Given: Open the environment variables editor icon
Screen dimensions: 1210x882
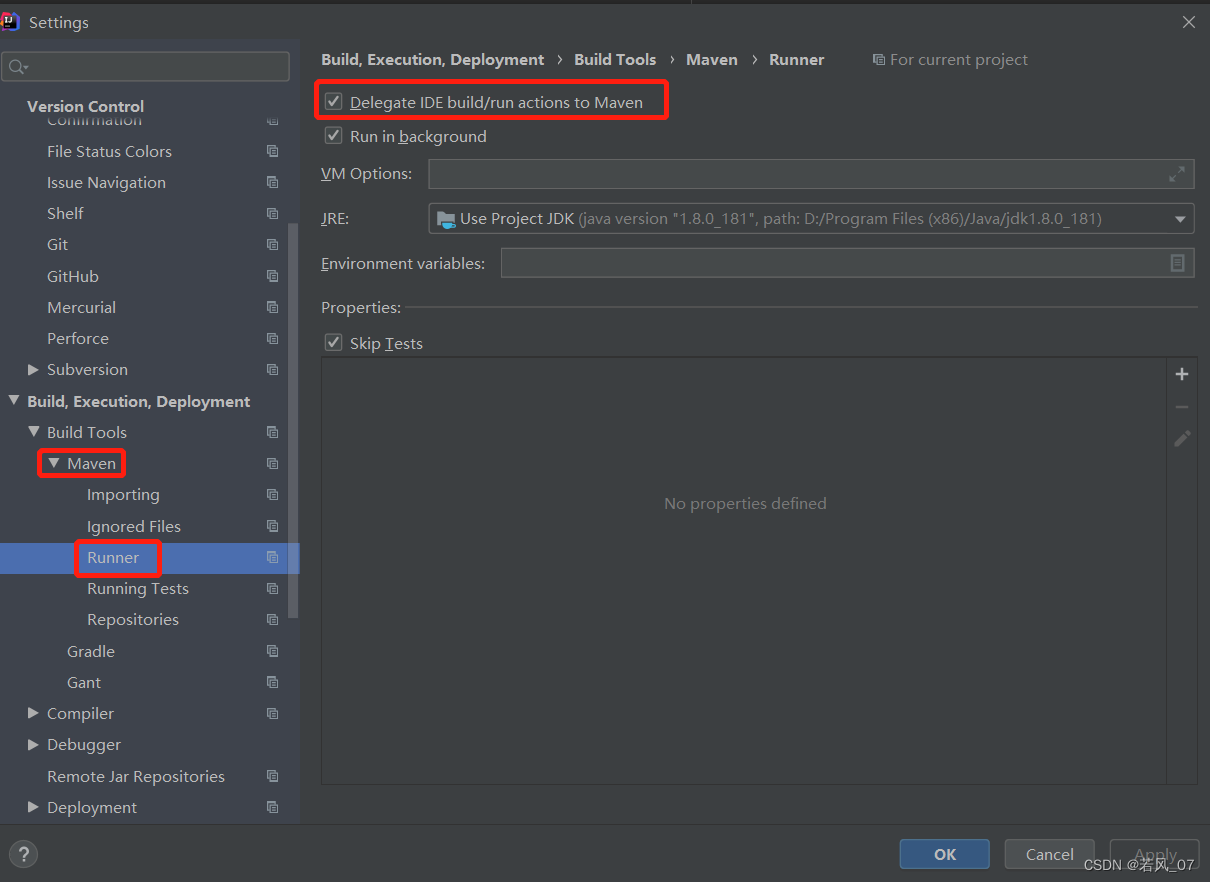Looking at the screenshot, I should (1177, 263).
